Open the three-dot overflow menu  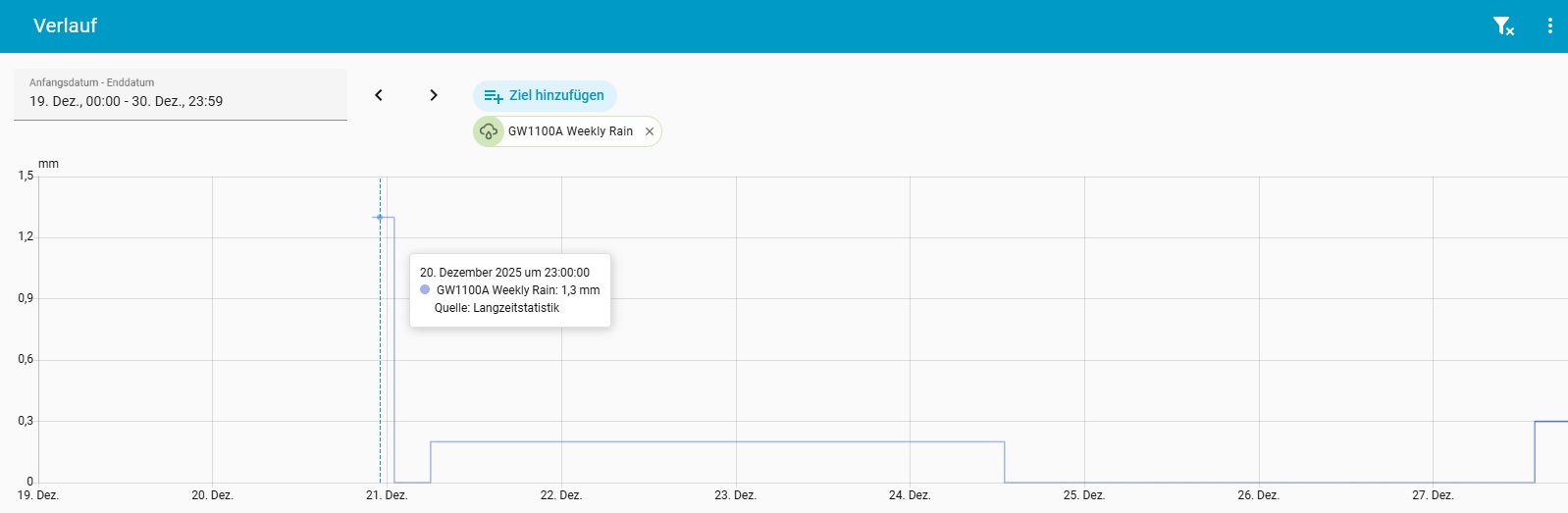click(x=1549, y=26)
